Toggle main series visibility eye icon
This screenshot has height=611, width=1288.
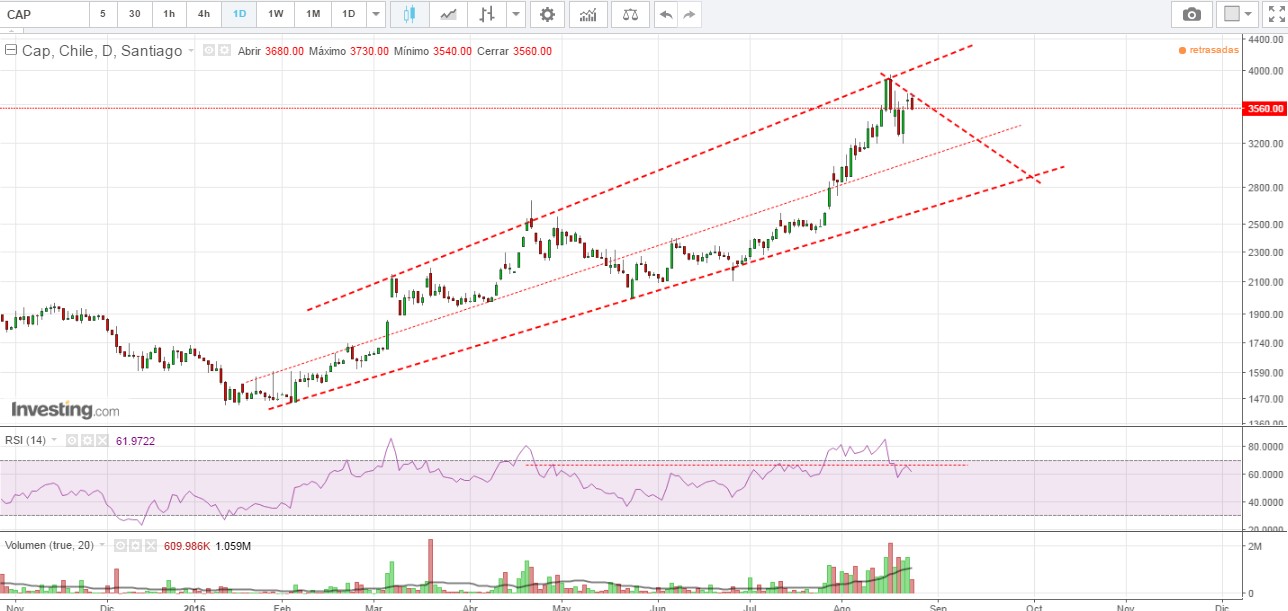pyautogui.click(x=209, y=51)
